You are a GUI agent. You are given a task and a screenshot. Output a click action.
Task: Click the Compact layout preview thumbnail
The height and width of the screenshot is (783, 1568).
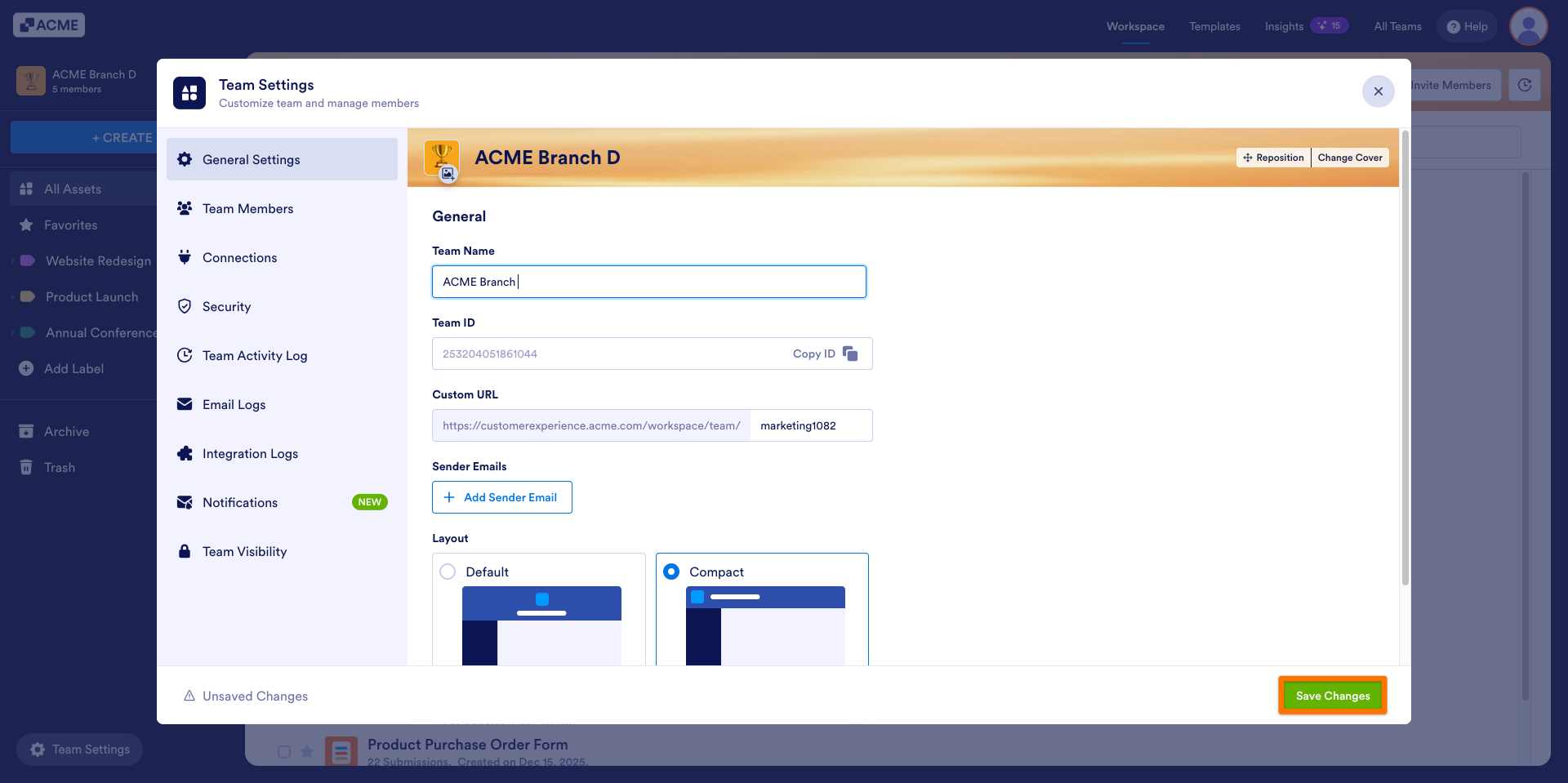[765, 625]
